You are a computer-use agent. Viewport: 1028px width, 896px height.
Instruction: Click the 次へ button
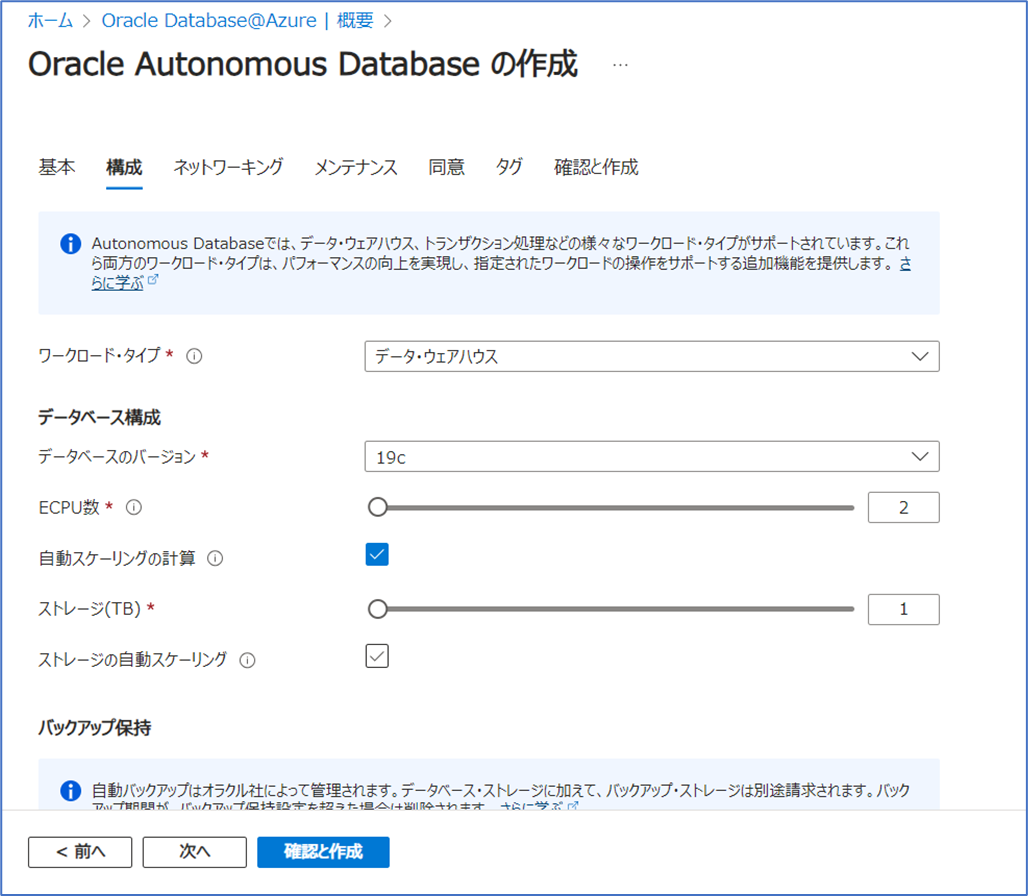[x=195, y=852]
